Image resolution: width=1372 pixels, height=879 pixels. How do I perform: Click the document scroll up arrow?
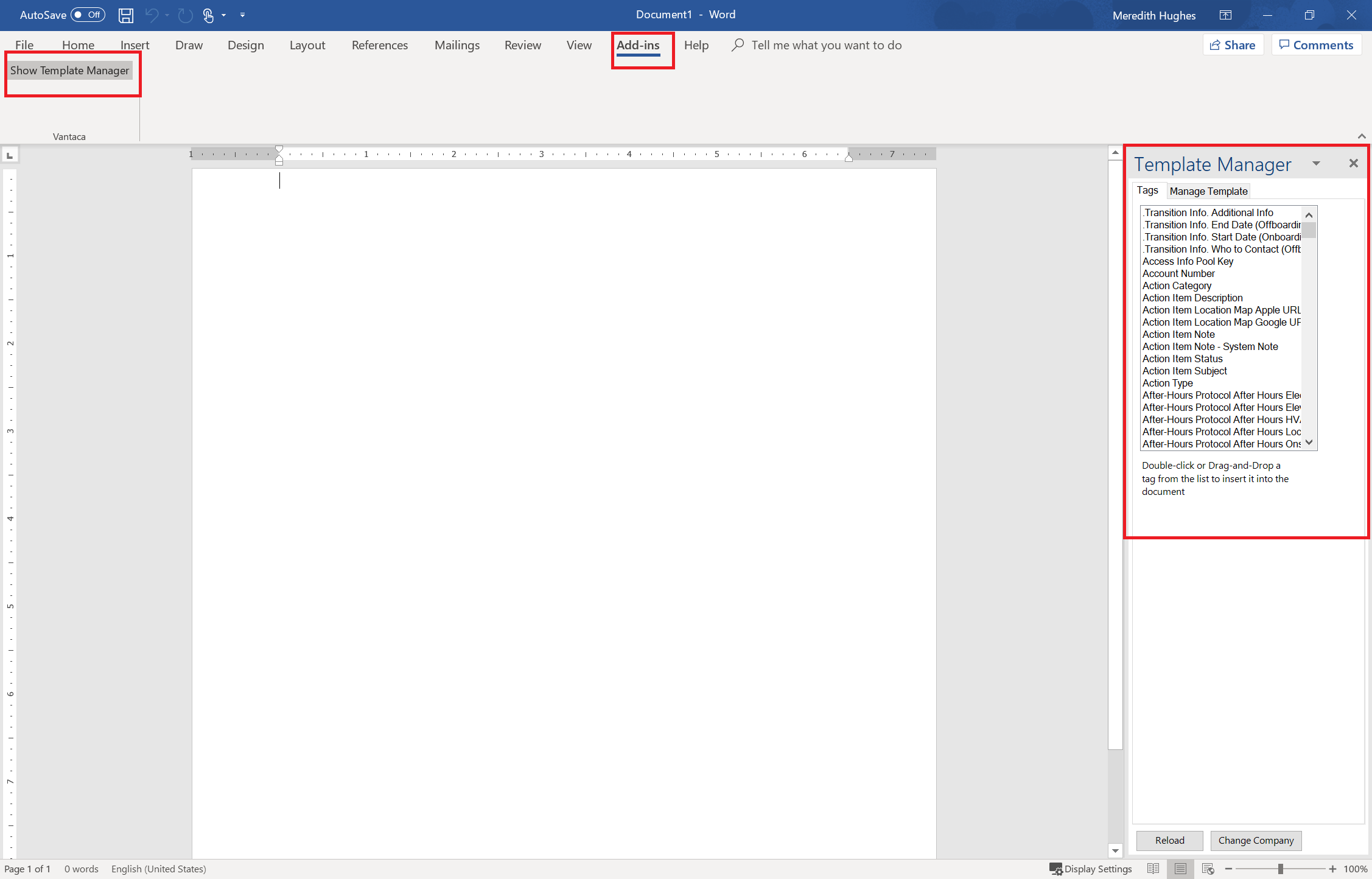pos(1115,153)
